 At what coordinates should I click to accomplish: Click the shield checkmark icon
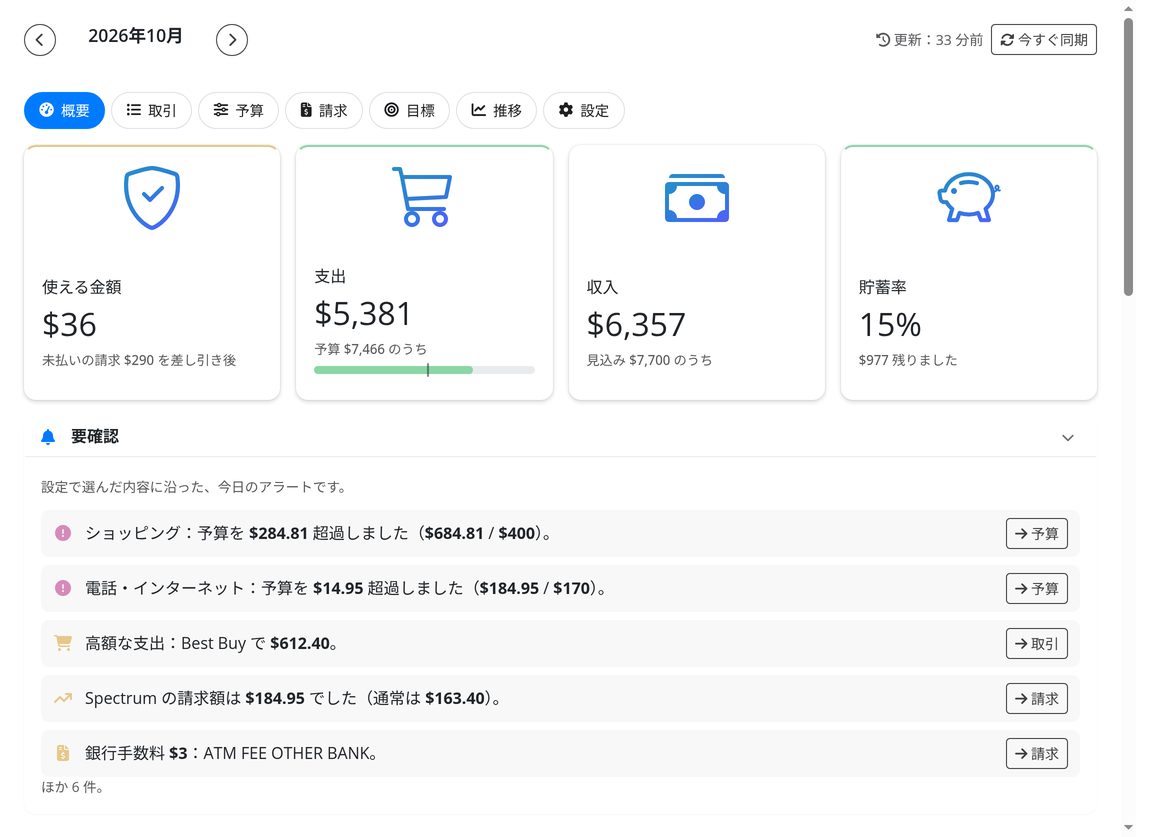pos(152,198)
